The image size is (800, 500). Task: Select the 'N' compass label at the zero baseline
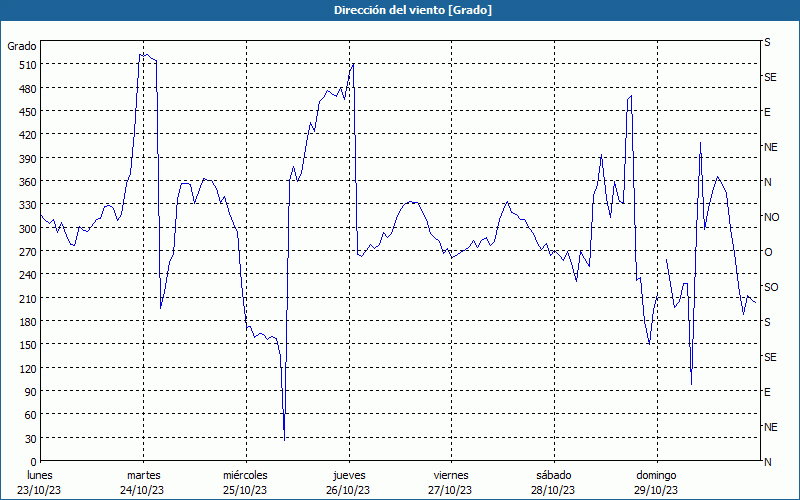(x=767, y=462)
